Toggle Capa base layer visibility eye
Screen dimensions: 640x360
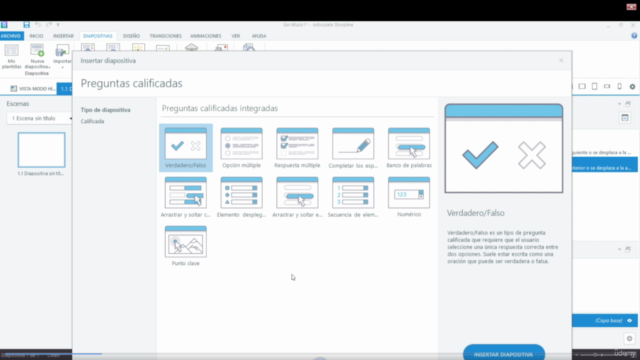tap(629, 320)
